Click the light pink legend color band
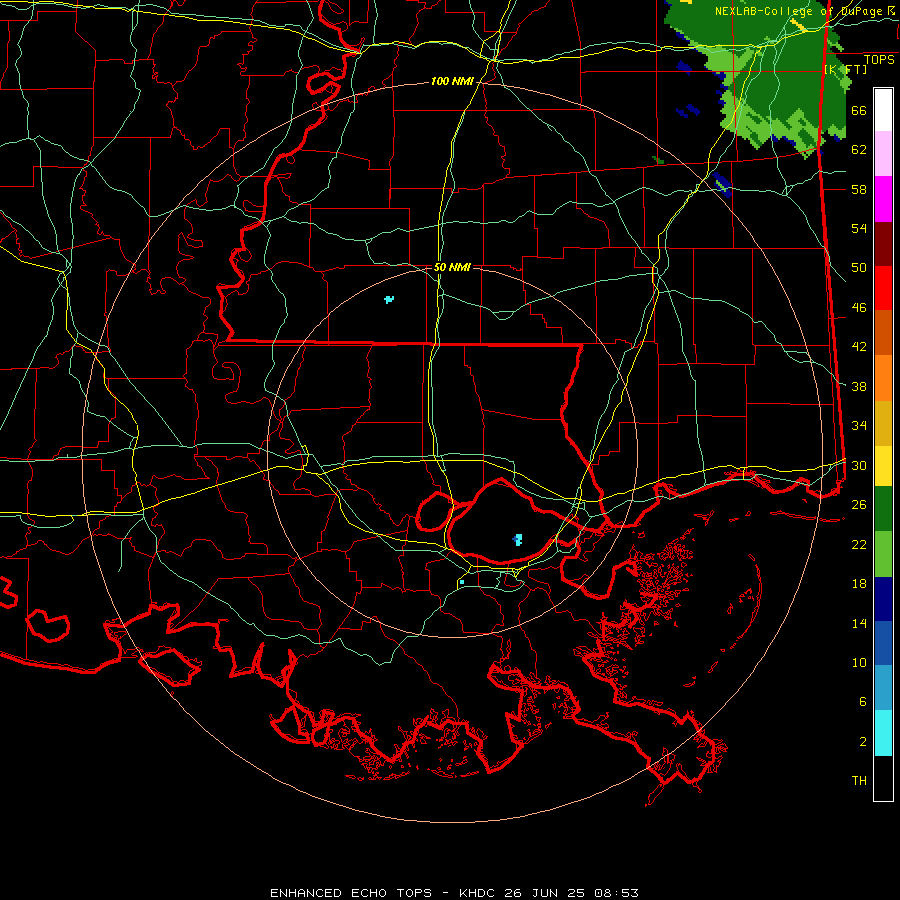The height and width of the screenshot is (900, 900). click(883, 153)
